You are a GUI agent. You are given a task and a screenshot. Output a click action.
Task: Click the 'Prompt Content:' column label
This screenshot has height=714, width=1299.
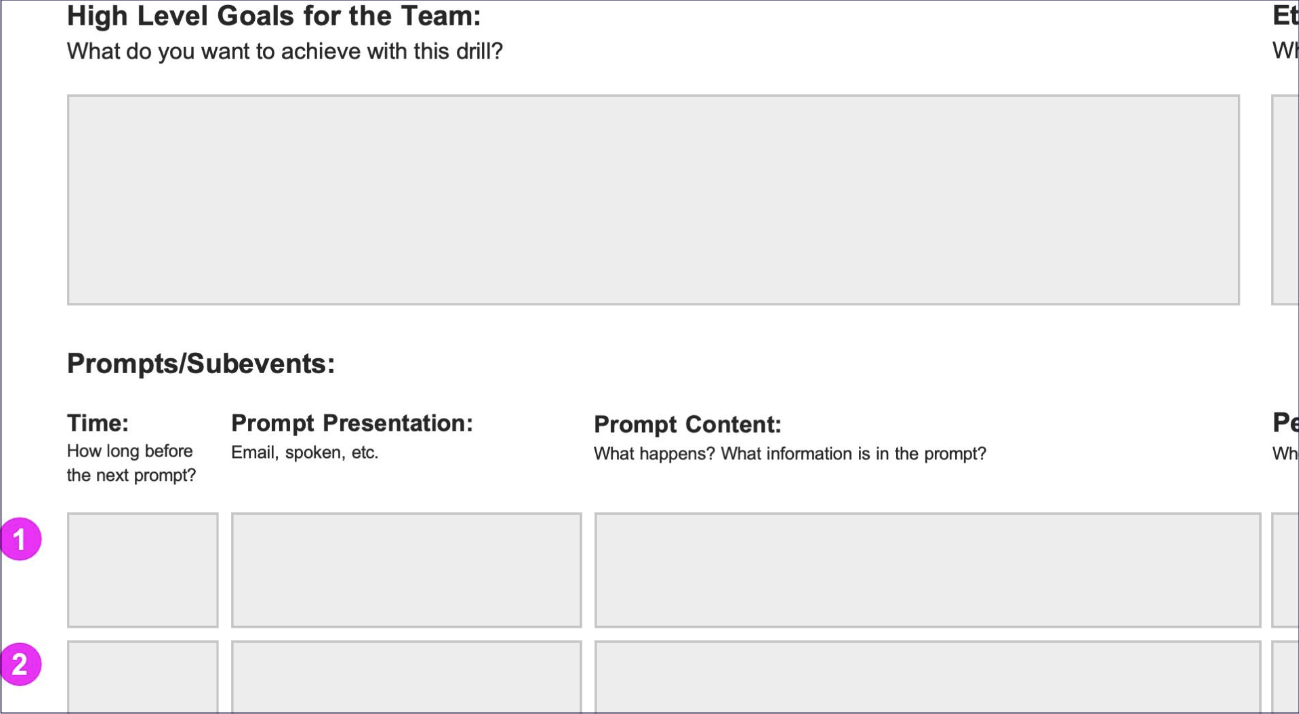pos(688,425)
